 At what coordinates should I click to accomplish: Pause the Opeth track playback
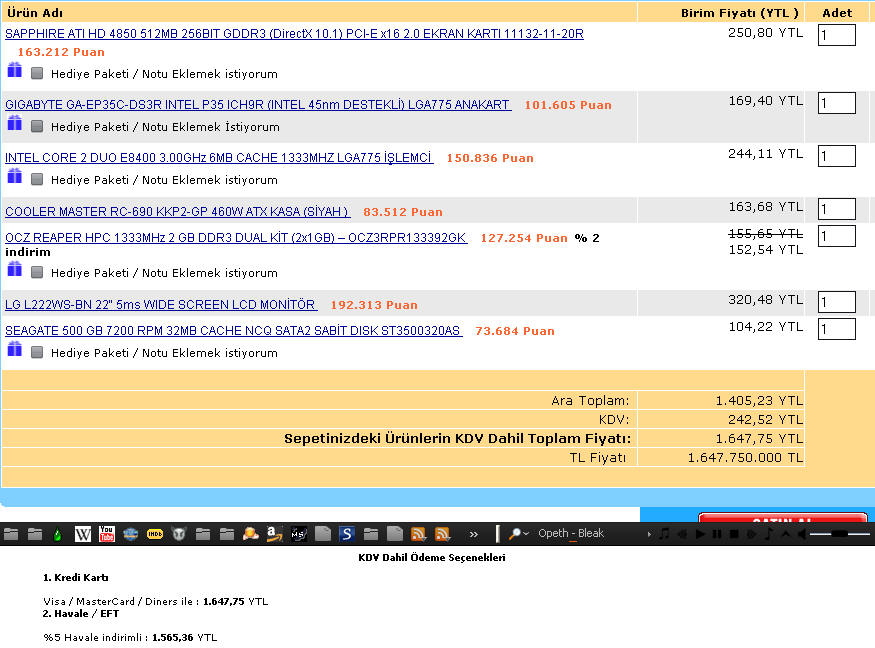(x=717, y=534)
